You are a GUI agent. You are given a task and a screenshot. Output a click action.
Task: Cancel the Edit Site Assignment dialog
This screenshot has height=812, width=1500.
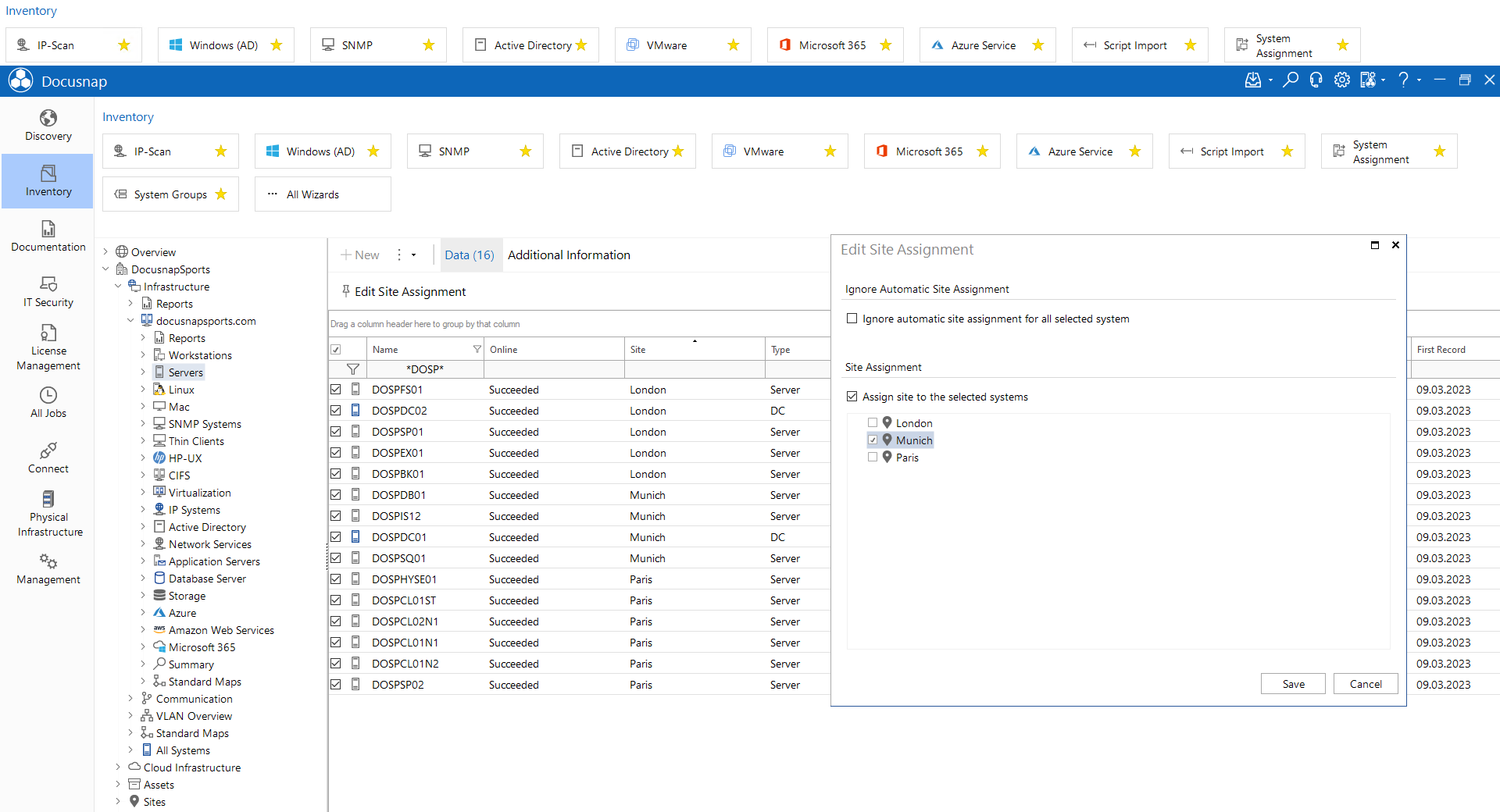[x=1366, y=684]
